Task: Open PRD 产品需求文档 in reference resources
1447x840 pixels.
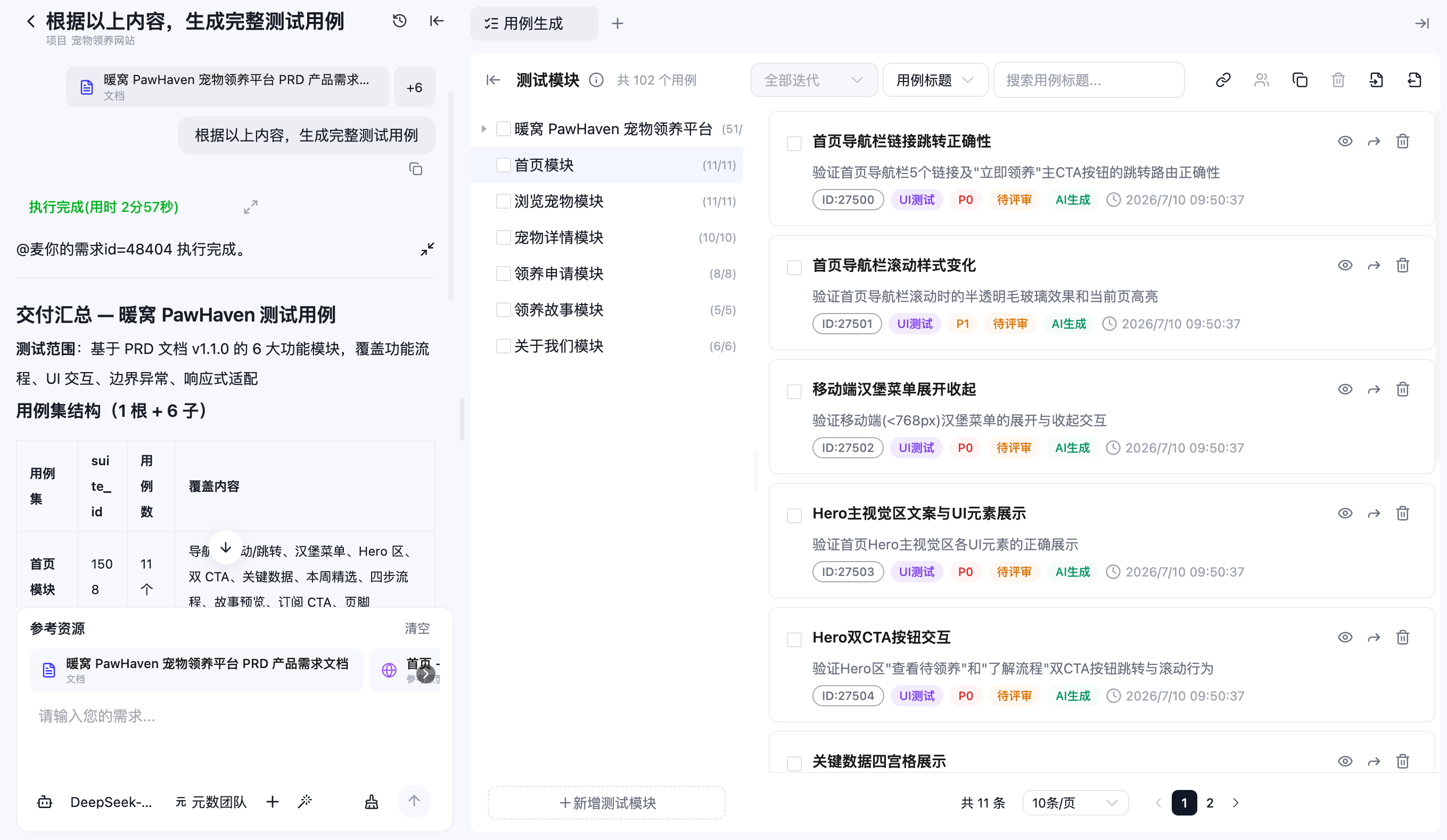Action: coord(196,670)
